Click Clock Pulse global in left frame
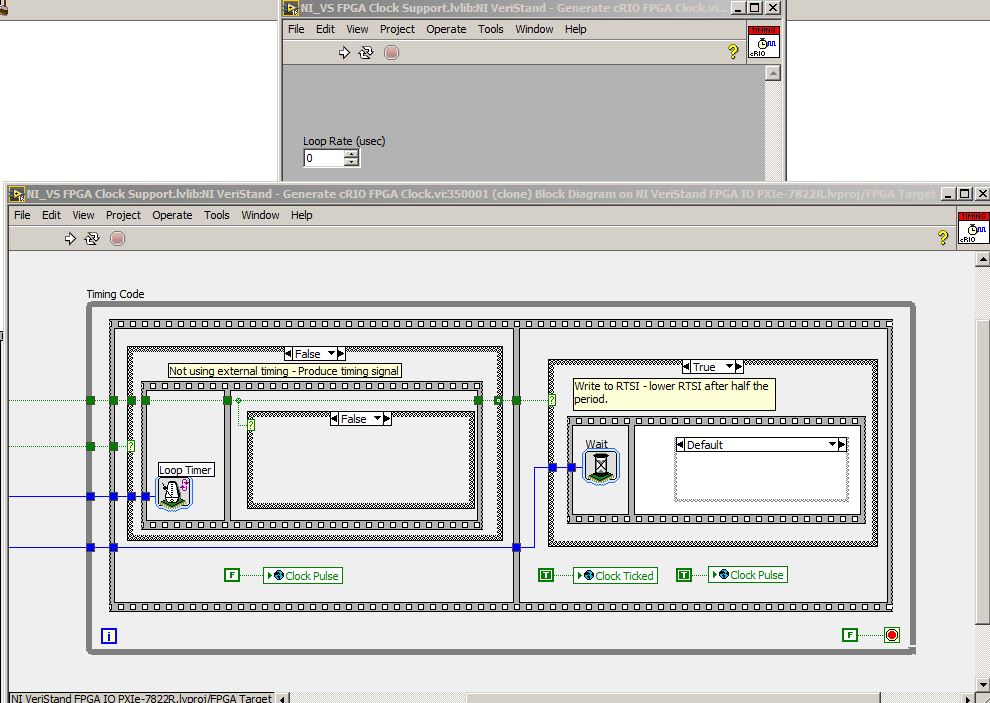This screenshot has width=990, height=703. pos(303,575)
